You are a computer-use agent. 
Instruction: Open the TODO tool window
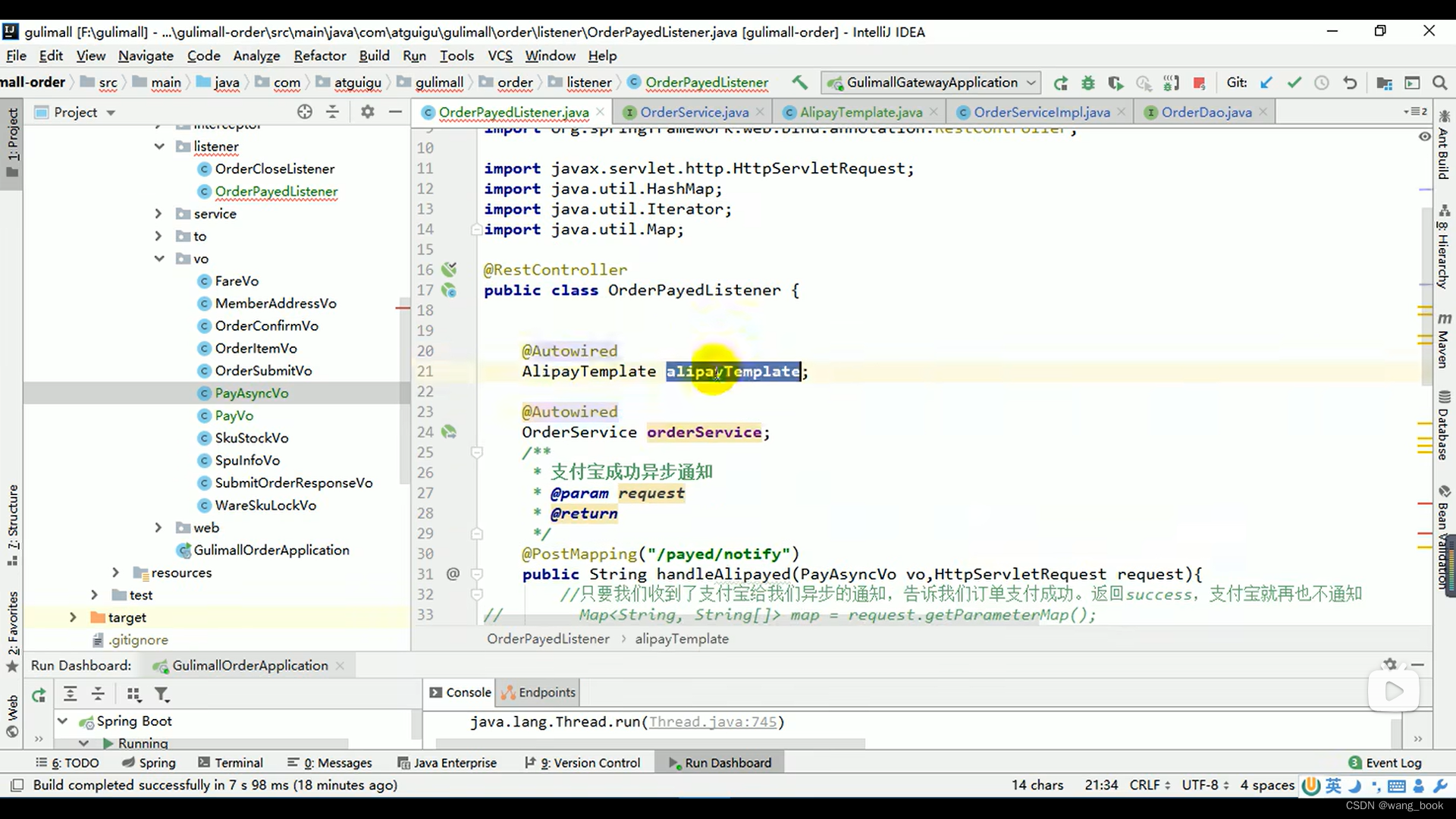point(67,762)
